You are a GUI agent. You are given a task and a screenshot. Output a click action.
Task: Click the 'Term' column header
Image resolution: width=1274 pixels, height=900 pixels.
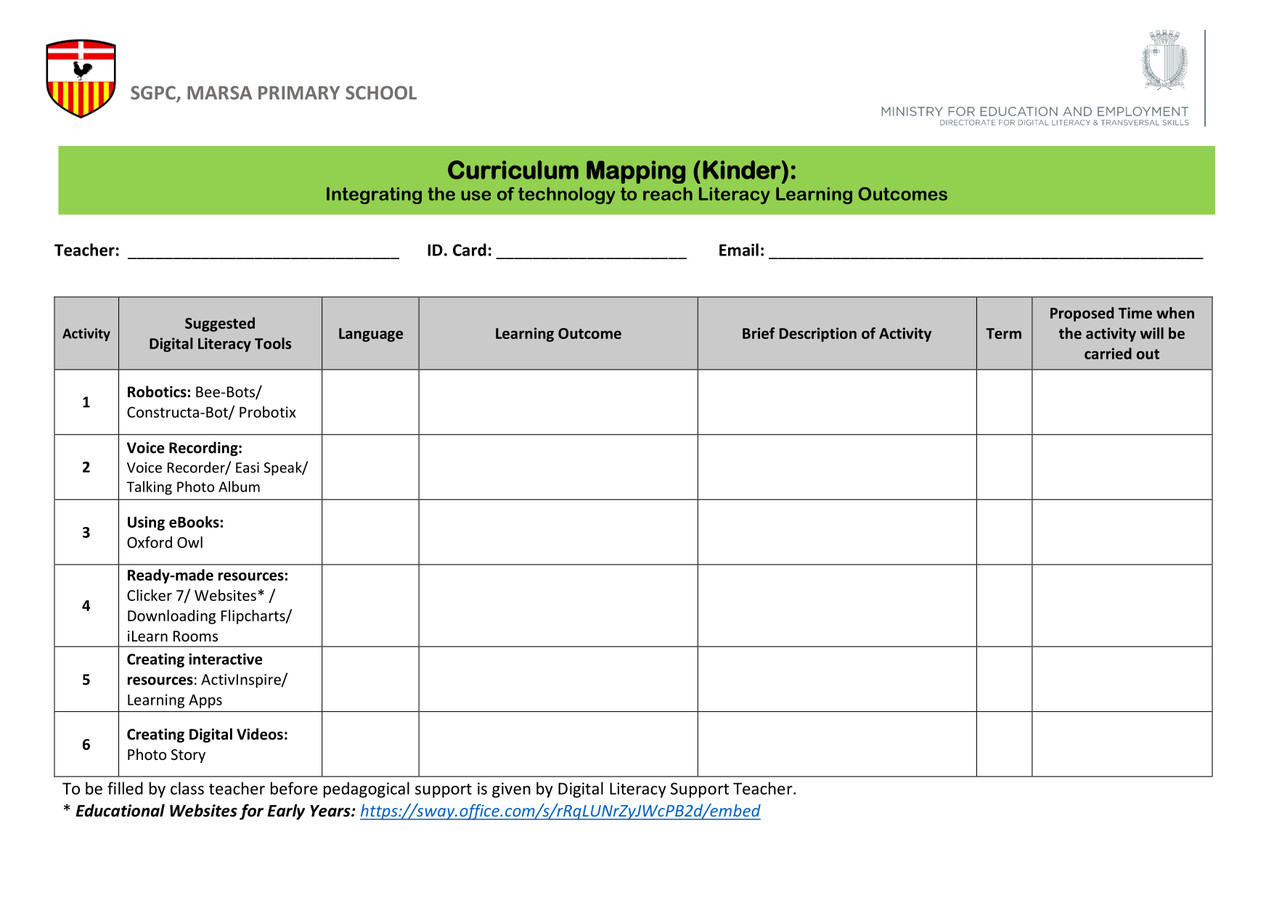pyautogui.click(x=1004, y=334)
